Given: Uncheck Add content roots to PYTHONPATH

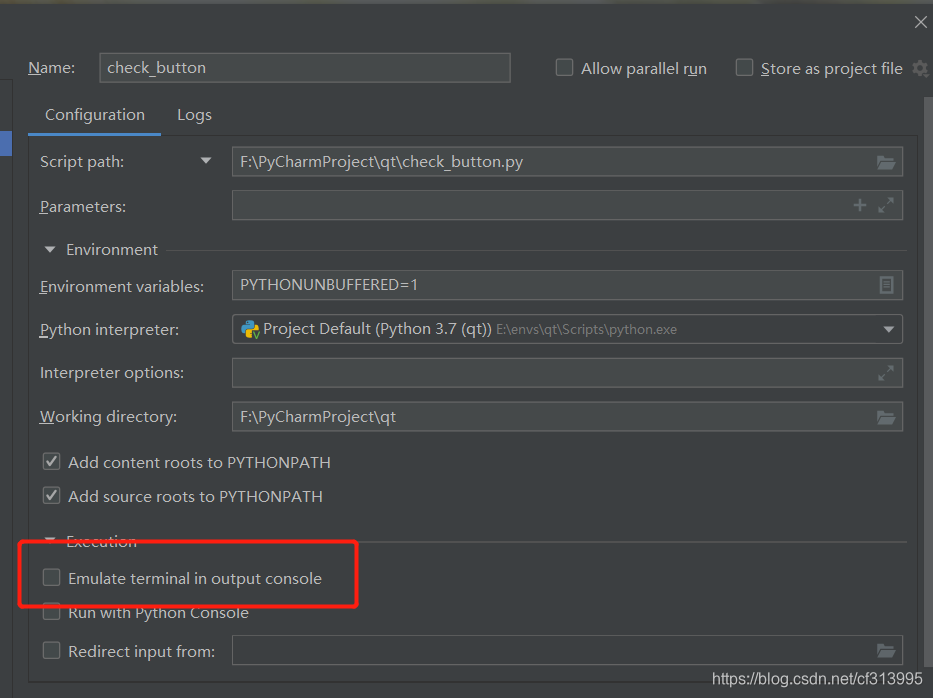Looking at the screenshot, I should click(x=52, y=462).
